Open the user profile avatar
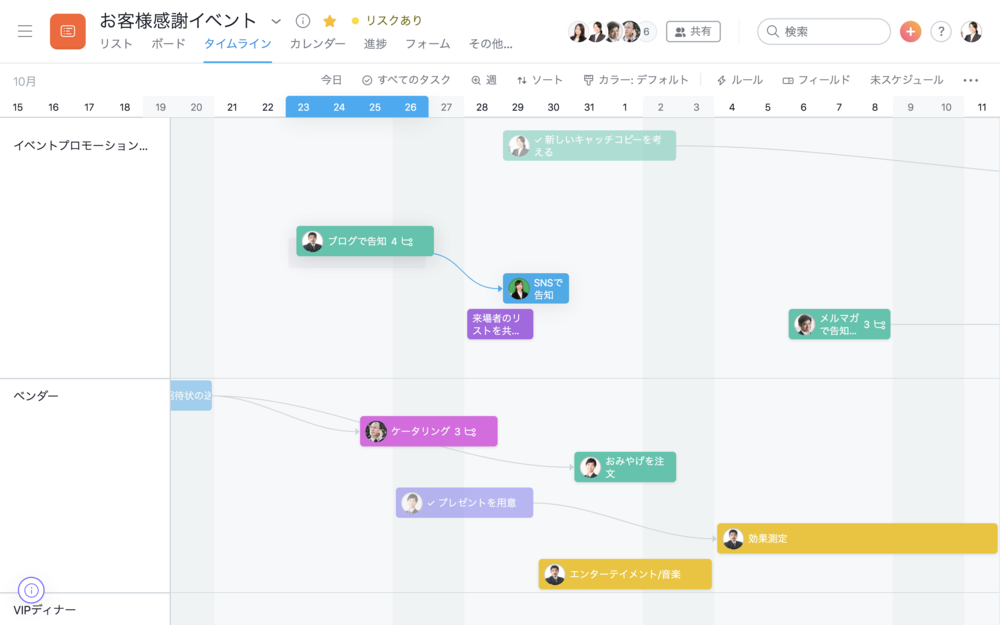This screenshot has width=1000, height=625. 971,31
